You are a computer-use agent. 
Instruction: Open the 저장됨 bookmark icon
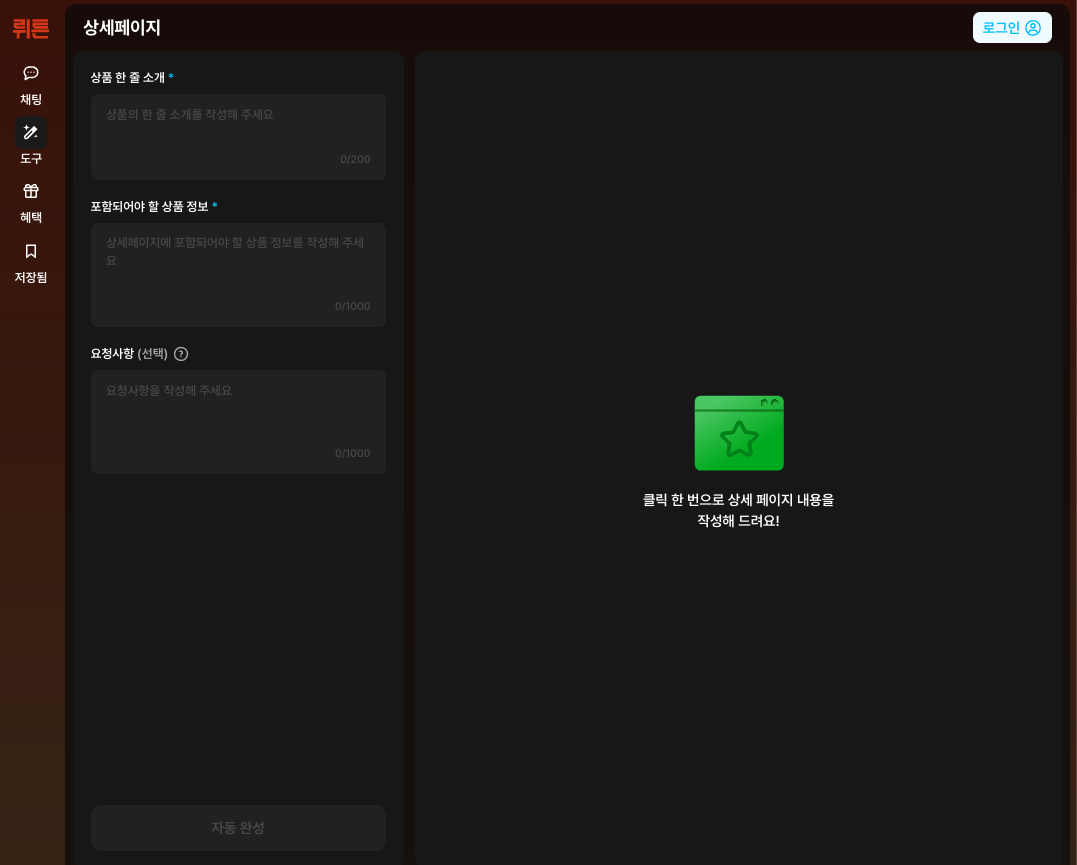coord(31,251)
